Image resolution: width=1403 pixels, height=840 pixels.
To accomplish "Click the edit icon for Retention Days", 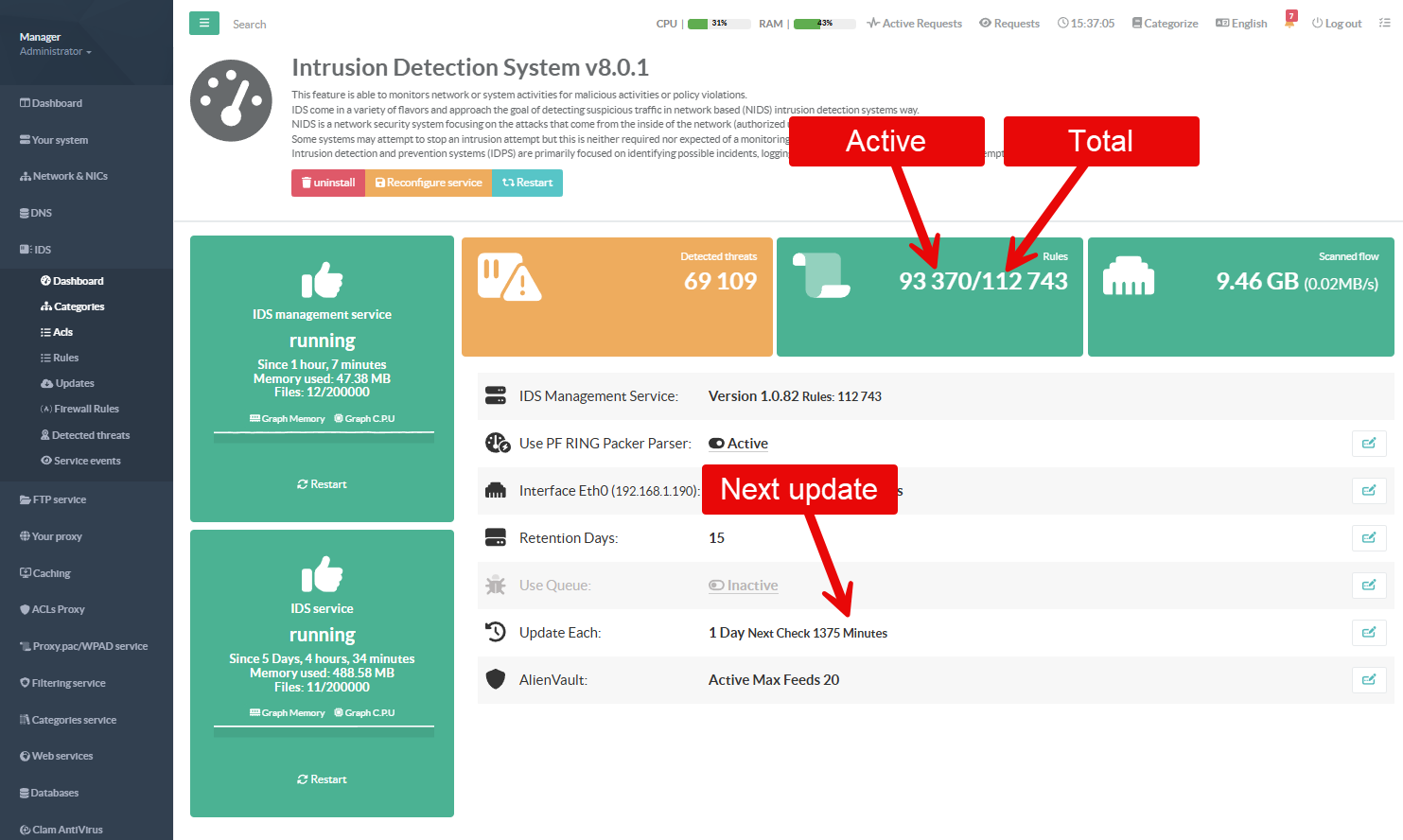I will point(1368,538).
